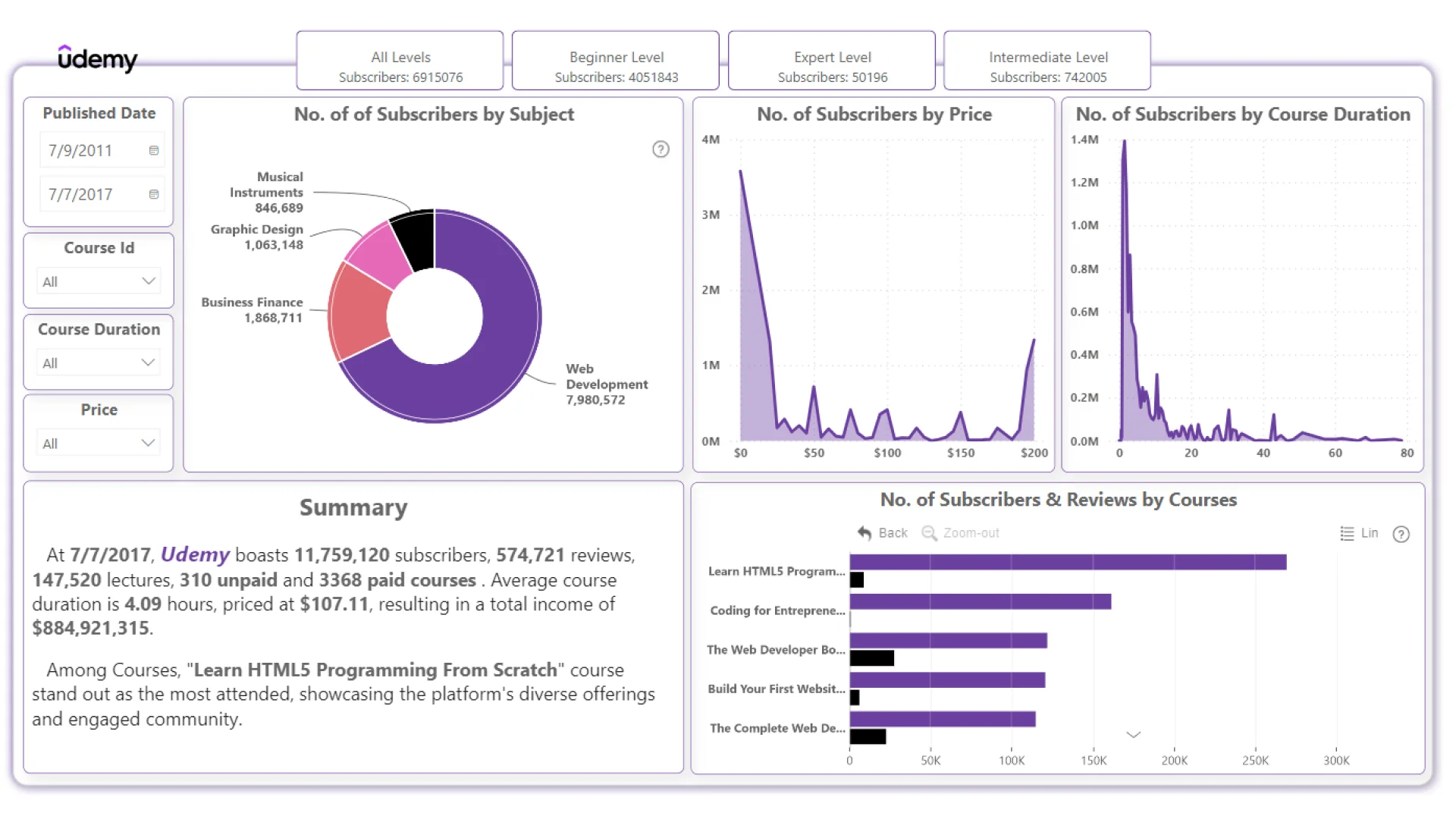Image resolution: width=1456 pixels, height=819 pixels.
Task: Click the purple Learn HTML5 Program subscribers bar
Action: click(x=1068, y=562)
